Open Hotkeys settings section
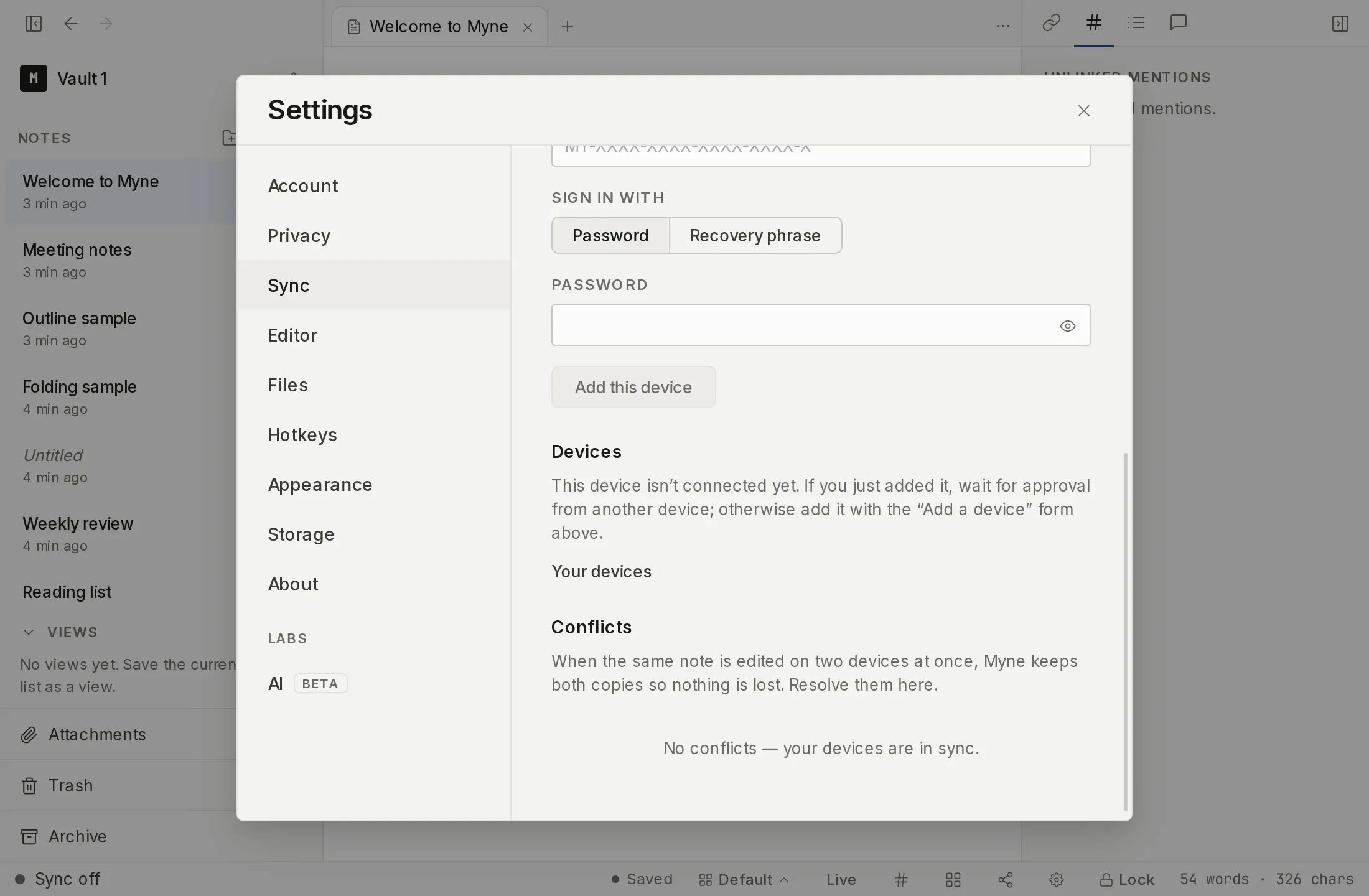 pyautogui.click(x=373, y=434)
